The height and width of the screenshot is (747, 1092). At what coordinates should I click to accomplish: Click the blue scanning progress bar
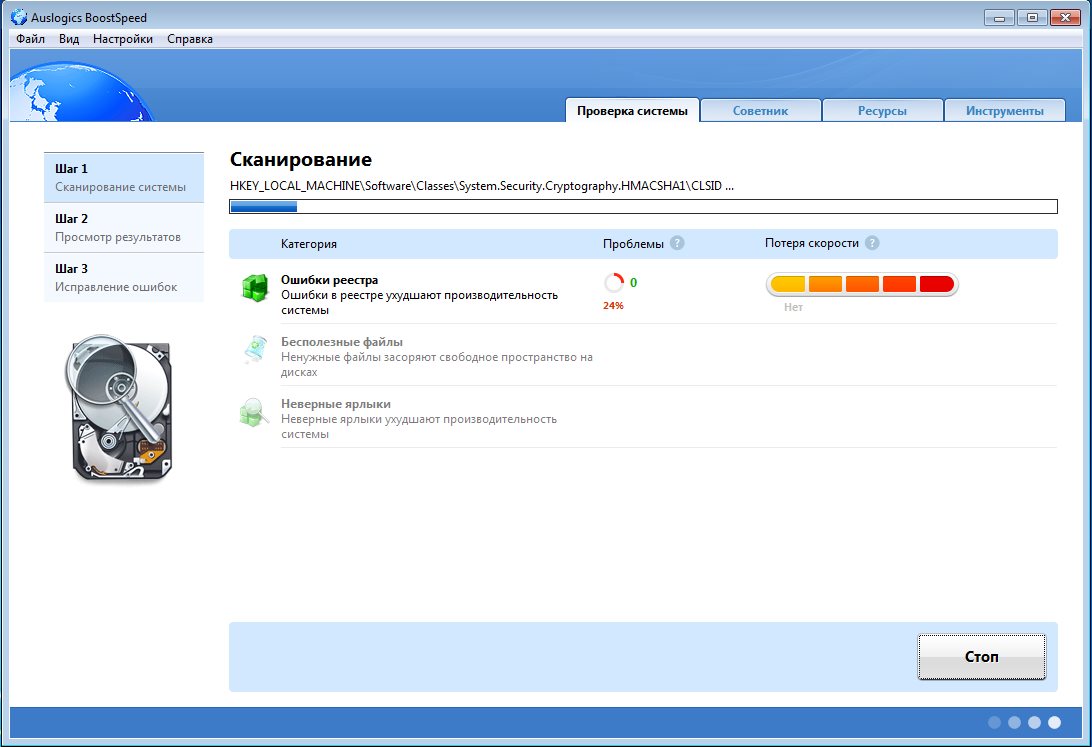(x=643, y=207)
